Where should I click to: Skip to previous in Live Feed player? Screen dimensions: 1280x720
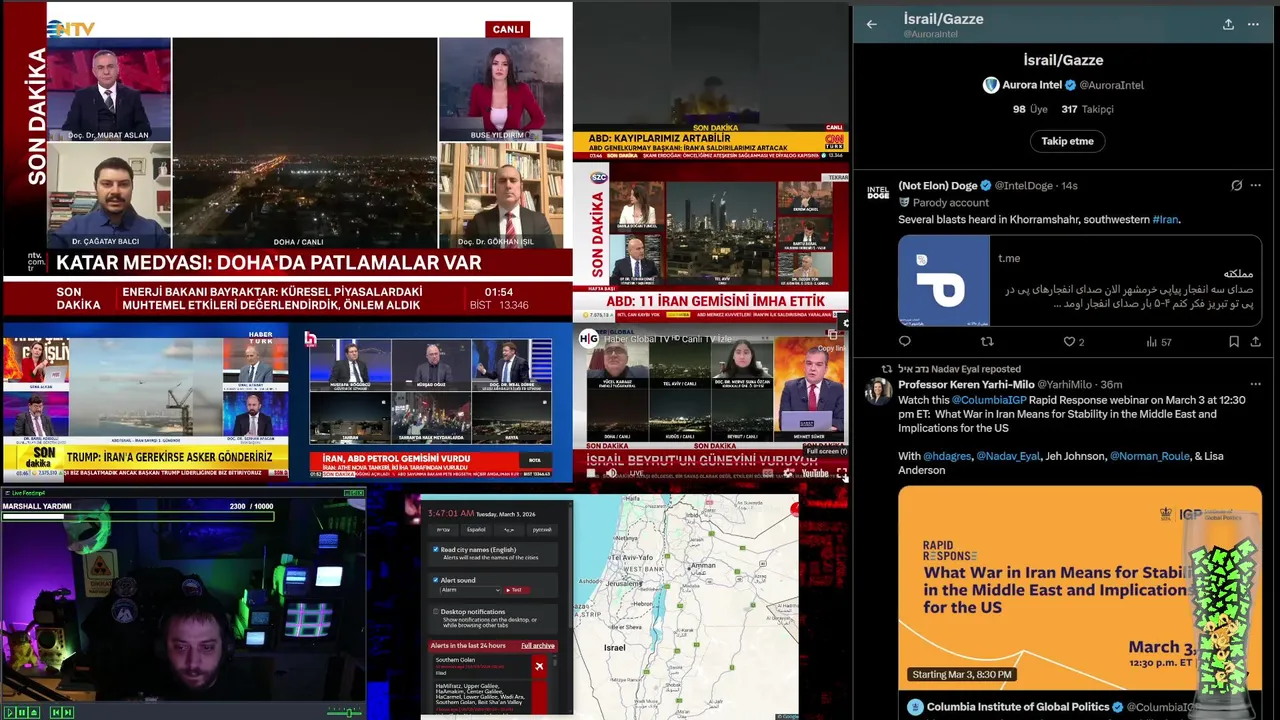pos(56,712)
